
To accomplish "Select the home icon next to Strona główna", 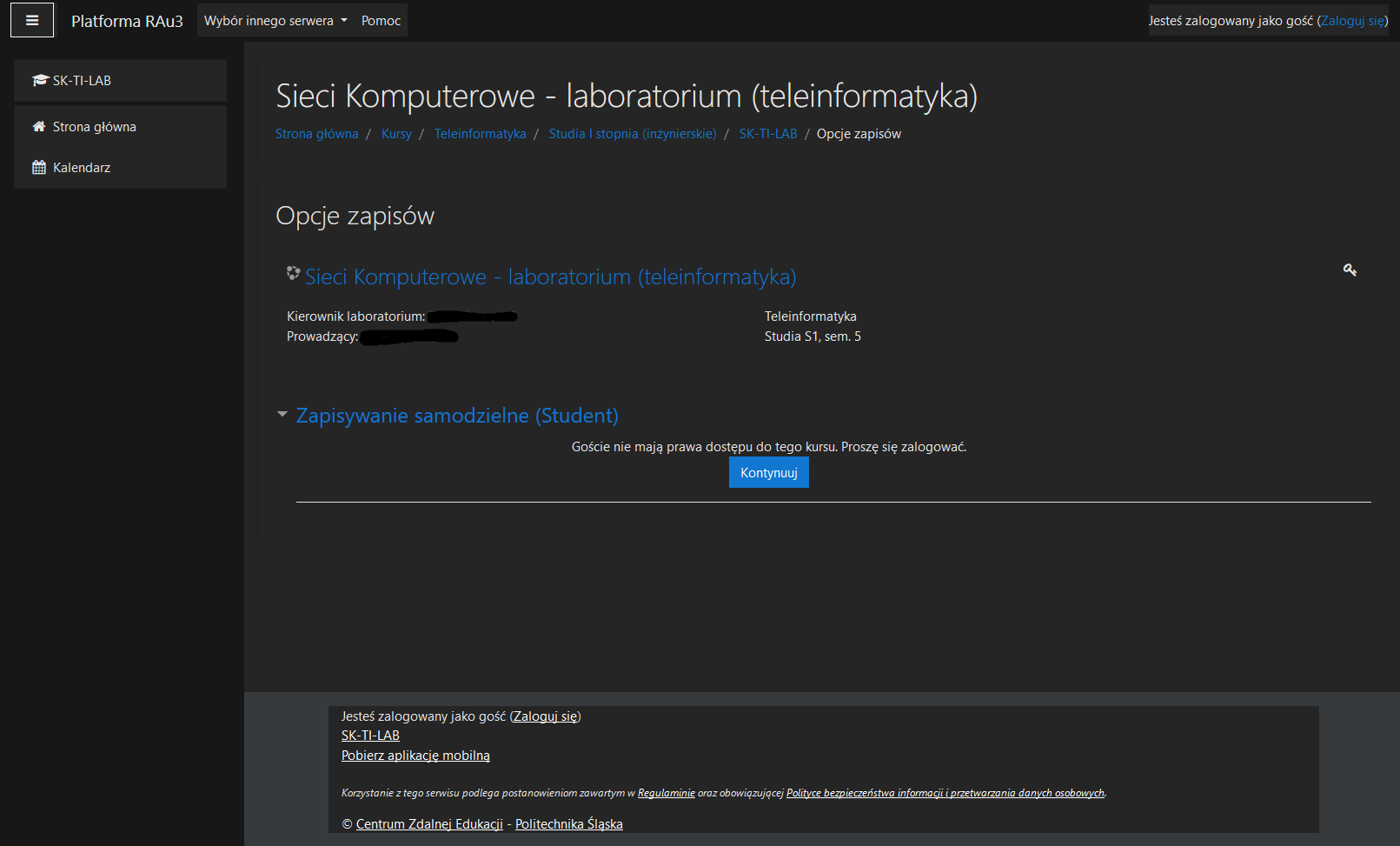I will tap(38, 125).
